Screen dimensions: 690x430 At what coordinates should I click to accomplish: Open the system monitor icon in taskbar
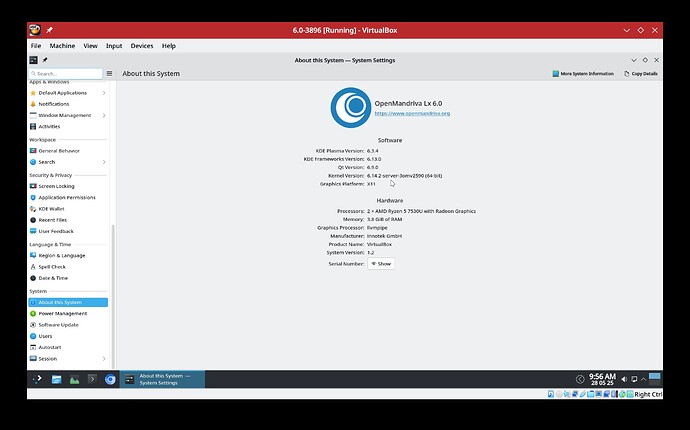(x=74, y=379)
